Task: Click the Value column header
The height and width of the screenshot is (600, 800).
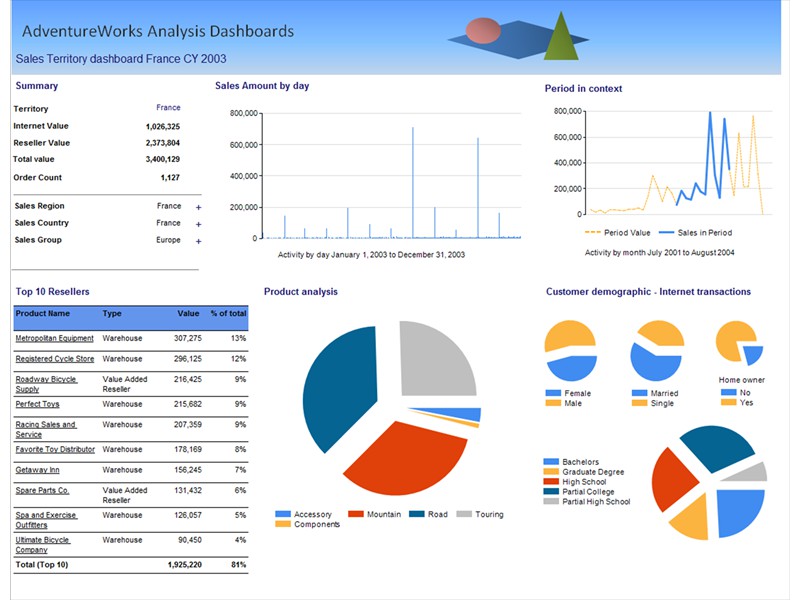Action: click(x=188, y=313)
